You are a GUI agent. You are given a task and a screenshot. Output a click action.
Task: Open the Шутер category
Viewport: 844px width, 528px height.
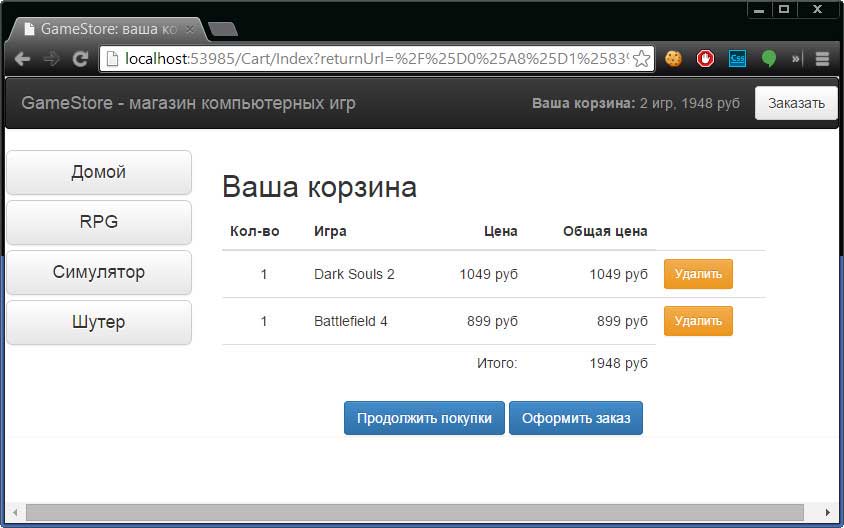[x=99, y=322]
